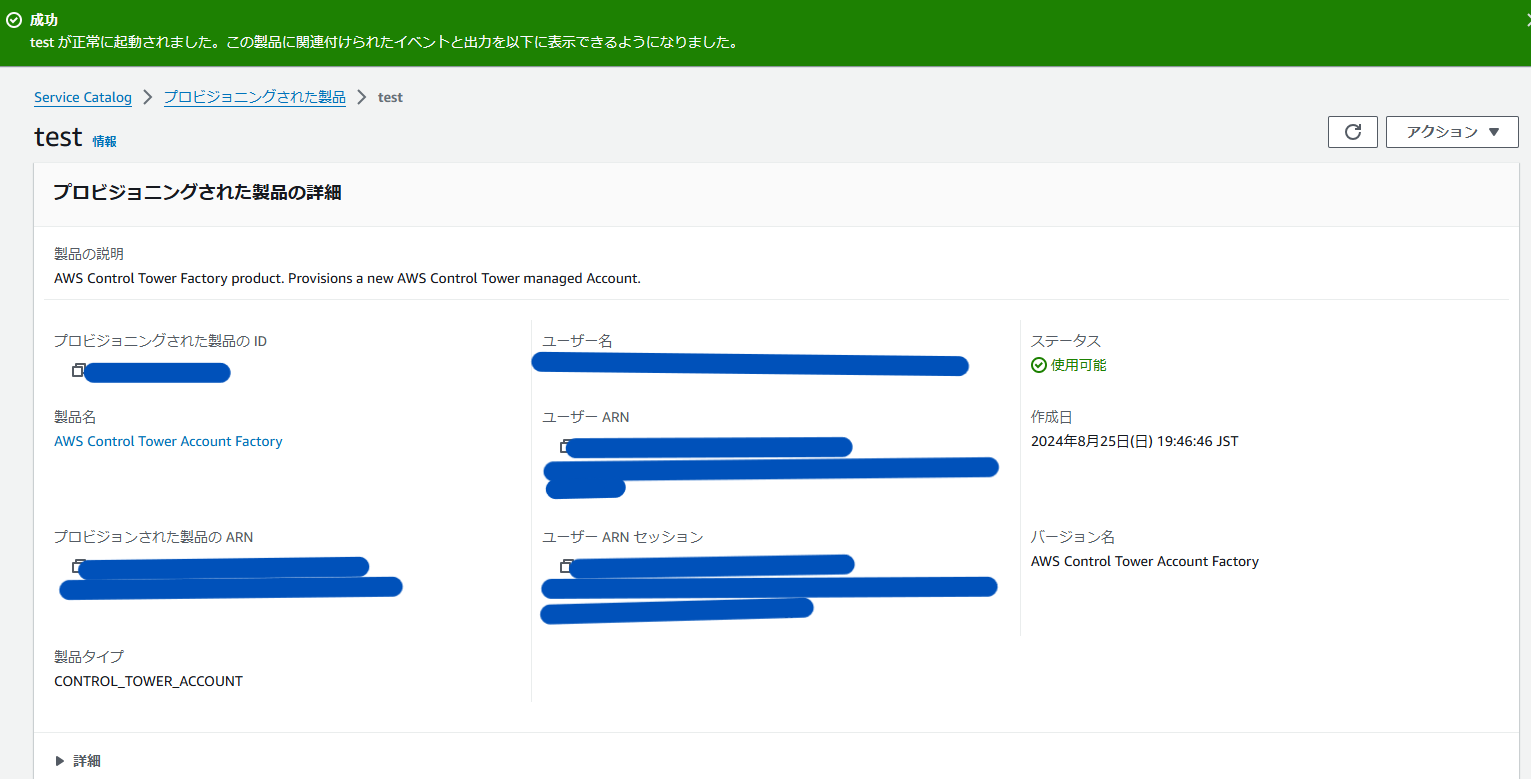1531x779 pixels.
Task: Go to Service Catalog breadcrumb link
Action: [83, 97]
